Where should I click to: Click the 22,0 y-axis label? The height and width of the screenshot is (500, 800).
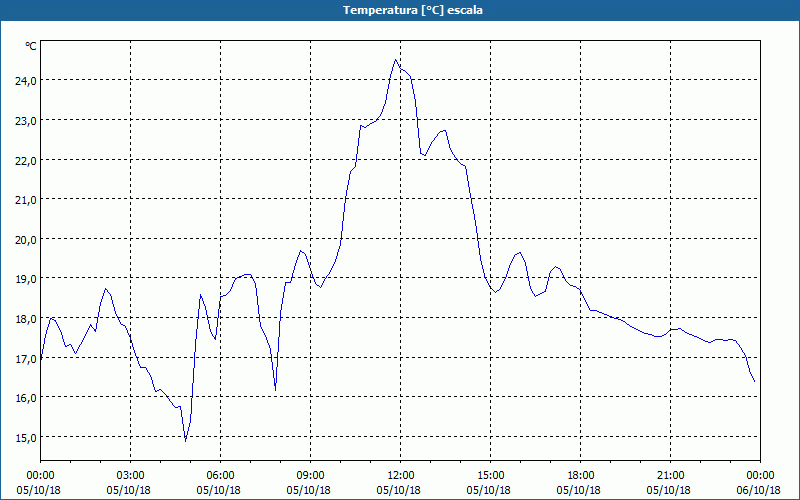(26, 161)
